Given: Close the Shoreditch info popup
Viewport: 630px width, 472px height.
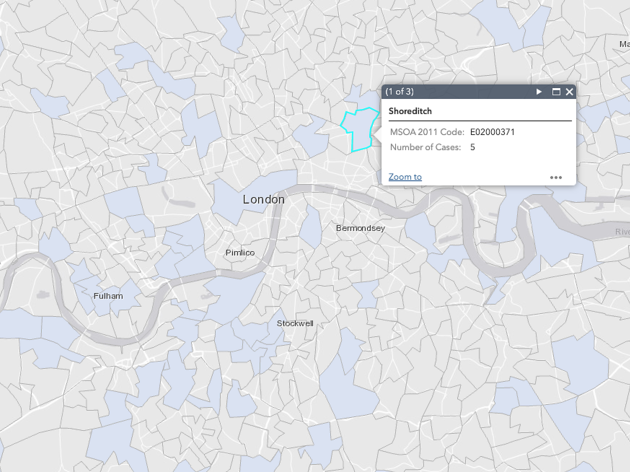Looking at the screenshot, I should 569,92.
